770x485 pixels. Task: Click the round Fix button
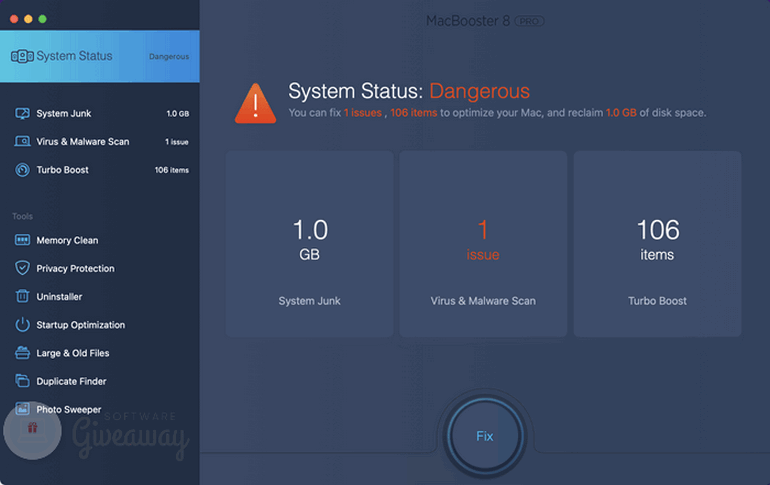coord(485,436)
